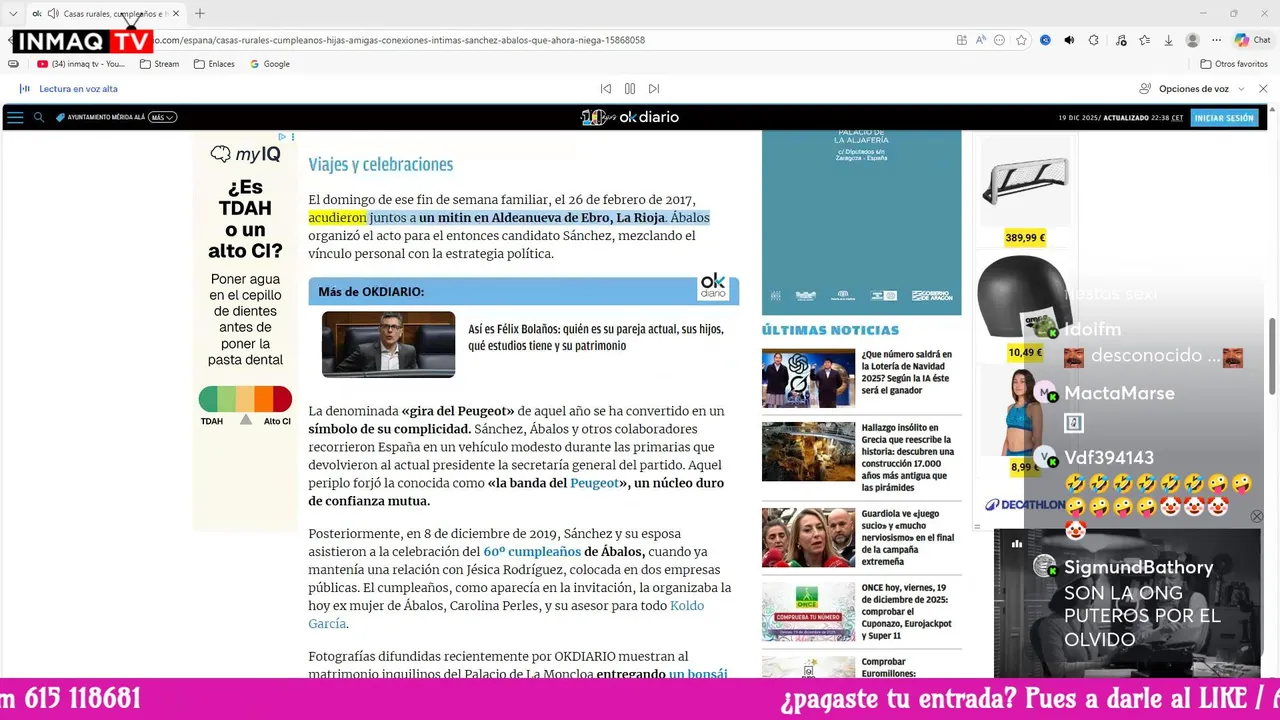Close the Decathlon ad with X icon

pos(1257,517)
